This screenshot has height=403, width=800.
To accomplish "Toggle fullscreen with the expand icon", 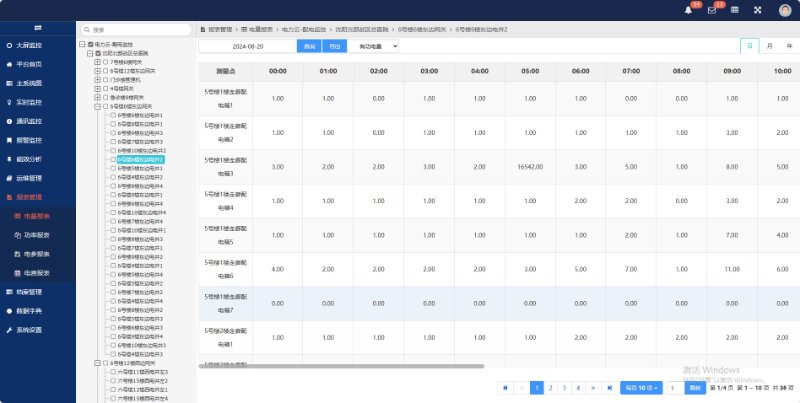I will (x=757, y=10).
